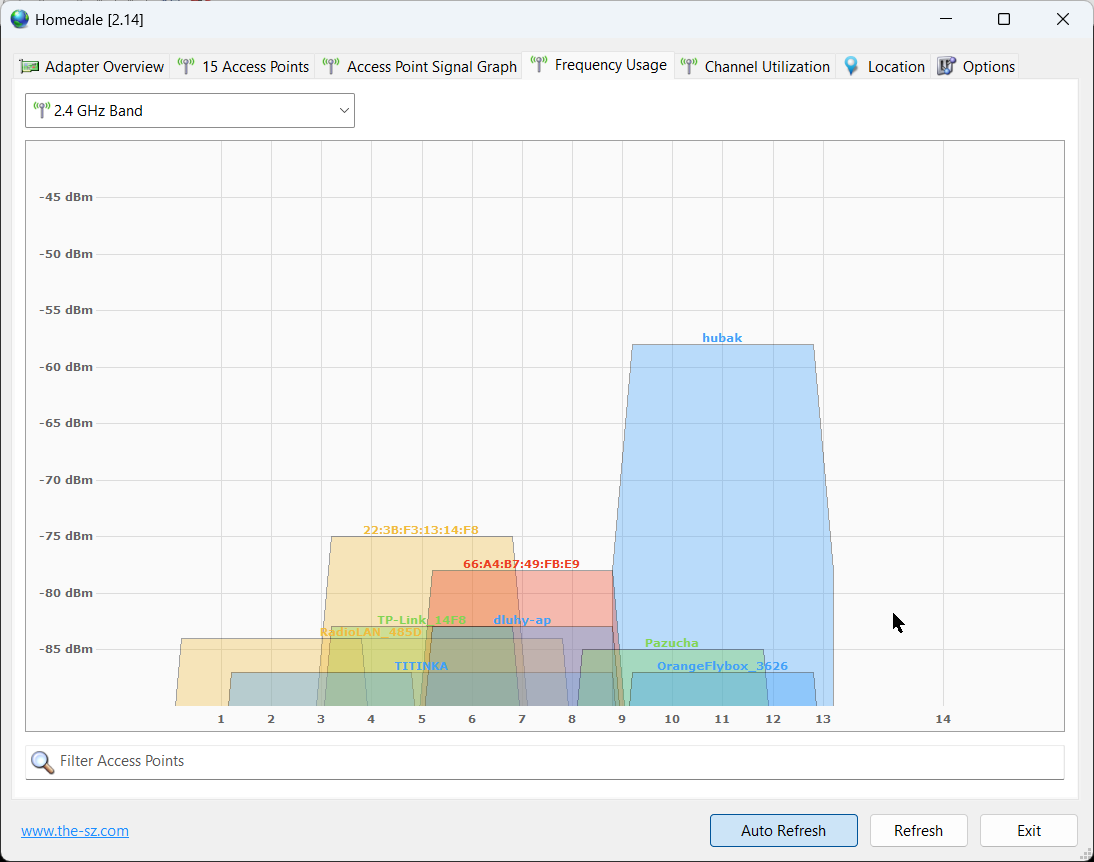This screenshot has width=1094, height=862.
Task: Click the magnifying glass filter icon
Action: [x=42, y=762]
